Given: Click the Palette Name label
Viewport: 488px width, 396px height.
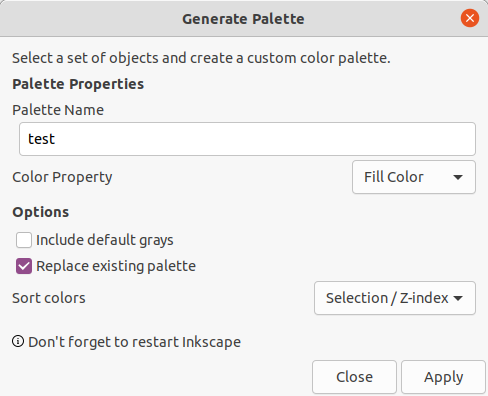Looking at the screenshot, I should tap(58, 110).
